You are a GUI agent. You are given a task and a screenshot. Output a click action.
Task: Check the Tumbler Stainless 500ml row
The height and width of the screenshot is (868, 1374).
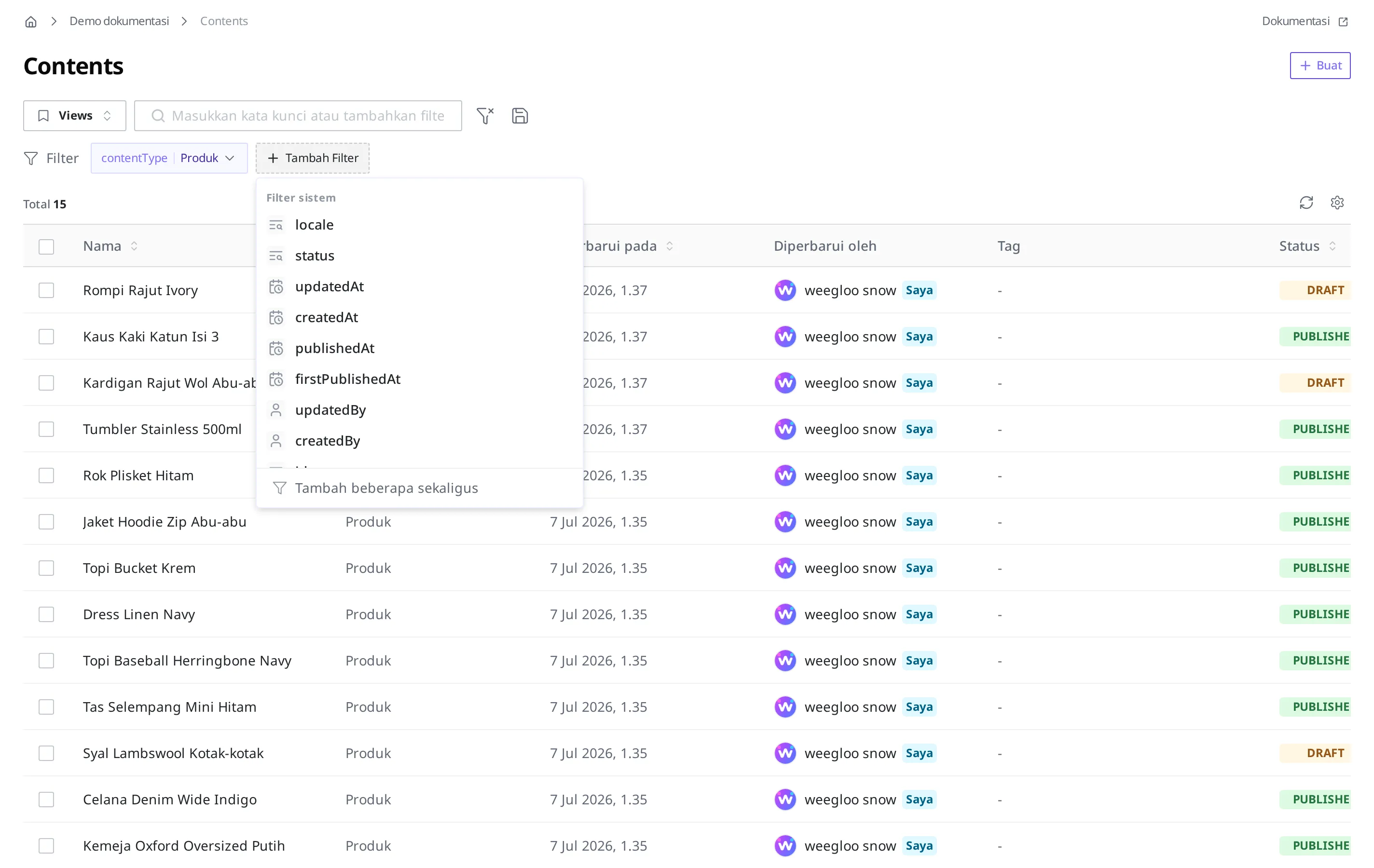click(46, 429)
